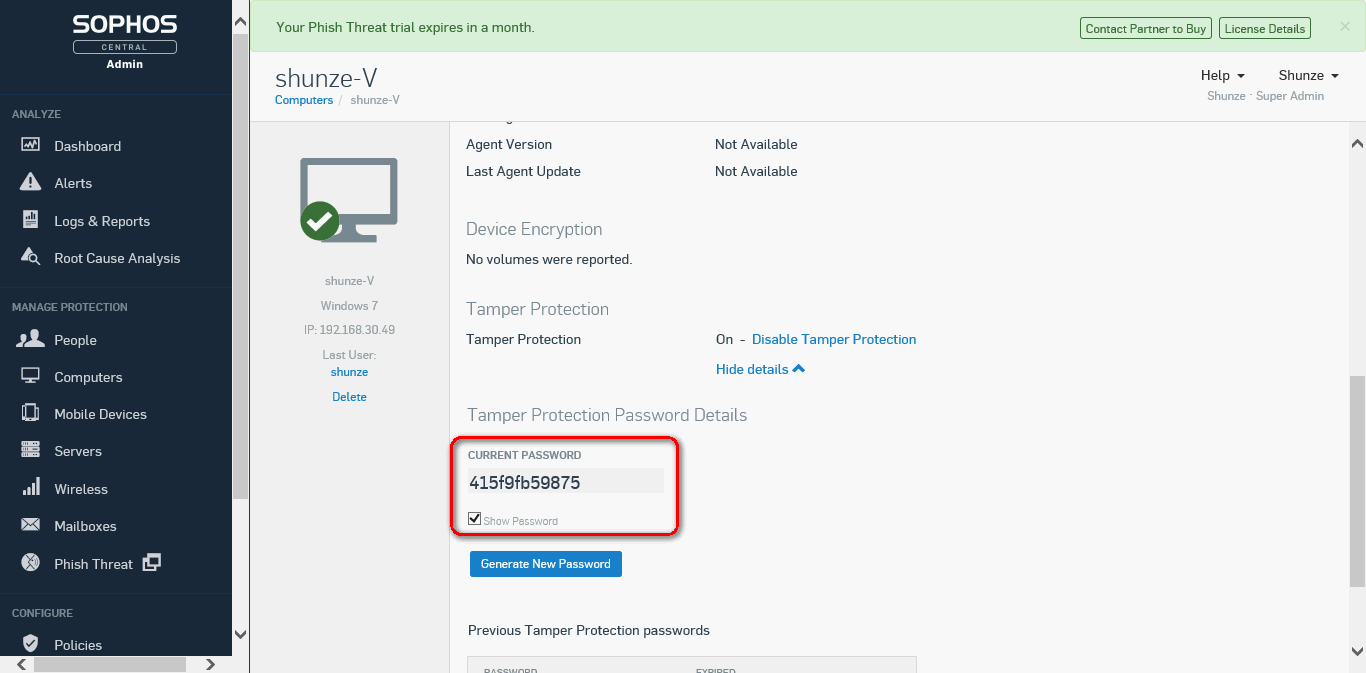This screenshot has width=1366, height=673.
Task: Dismiss the Phish Threat trial banner
Action: click(x=1345, y=27)
